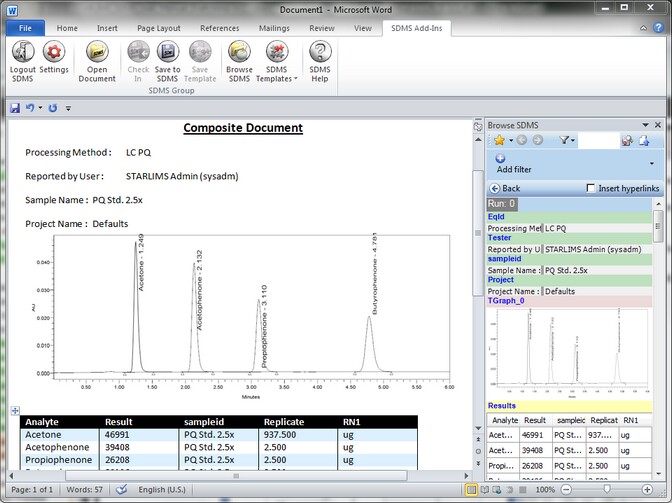Viewport: 672px width, 503px height.
Task: Select Full Screen Reading view icon
Action: click(x=485, y=489)
